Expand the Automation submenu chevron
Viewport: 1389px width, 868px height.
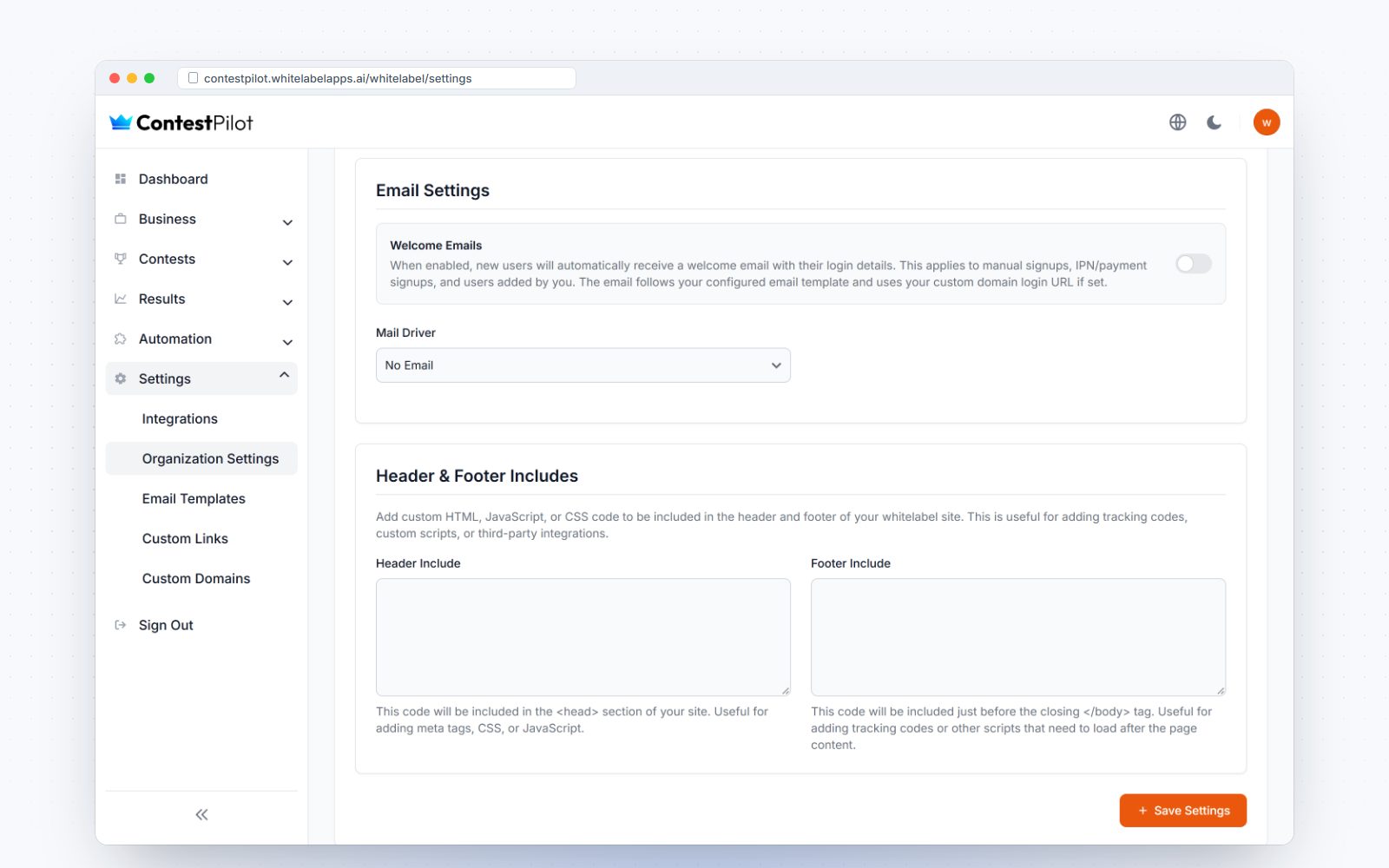pyautogui.click(x=287, y=342)
